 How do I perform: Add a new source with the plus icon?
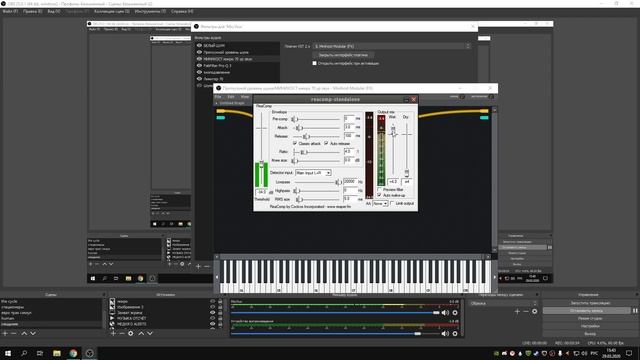point(113,333)
